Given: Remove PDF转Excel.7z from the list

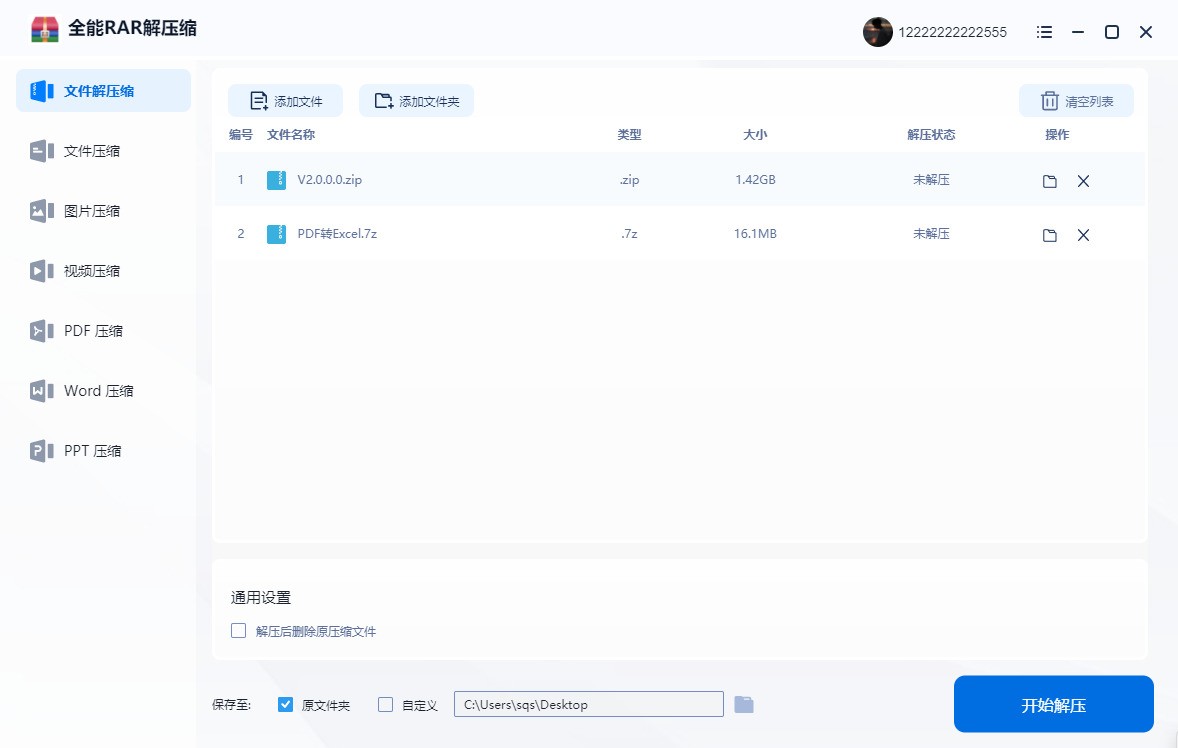Looking at the screenshot, I should (x=1083, y=235).
